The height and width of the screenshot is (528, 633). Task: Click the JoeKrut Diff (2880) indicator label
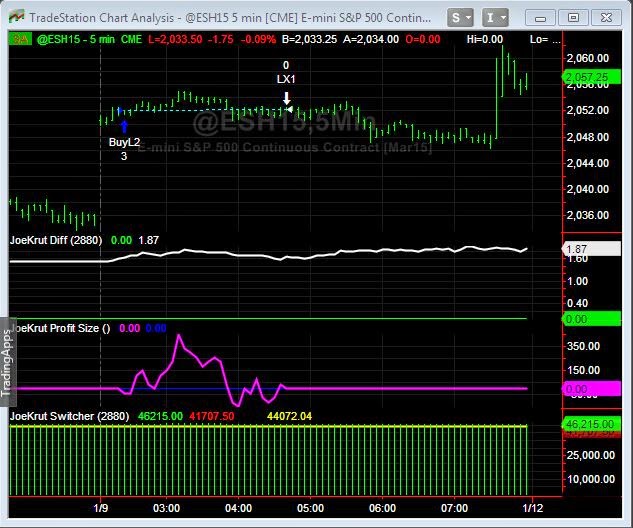(x=56, y=241)
